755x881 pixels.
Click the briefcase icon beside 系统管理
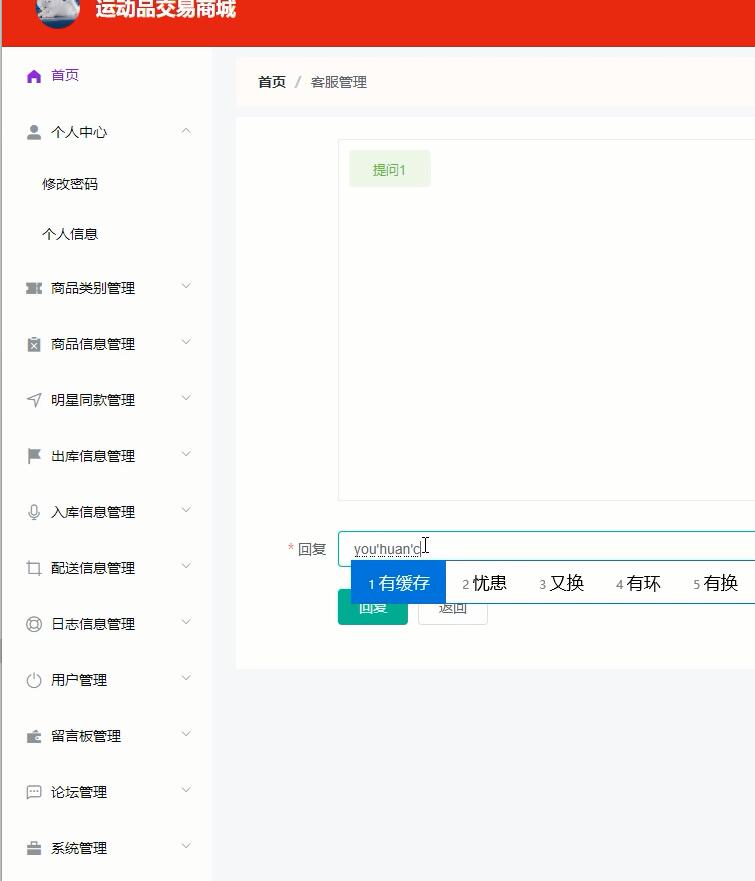34,848
